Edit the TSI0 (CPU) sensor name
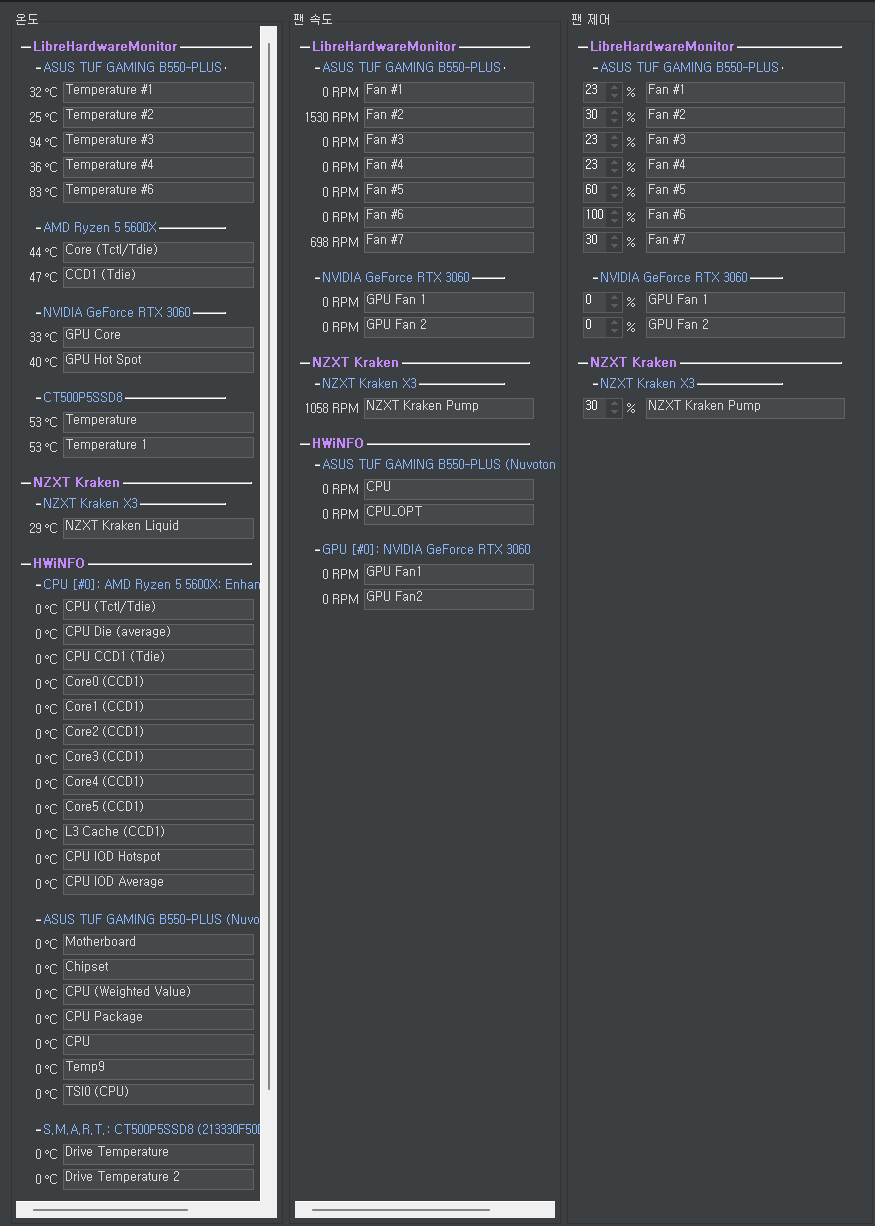The width and height of the screenshot is (875, 1226). tap(158, 1094)
